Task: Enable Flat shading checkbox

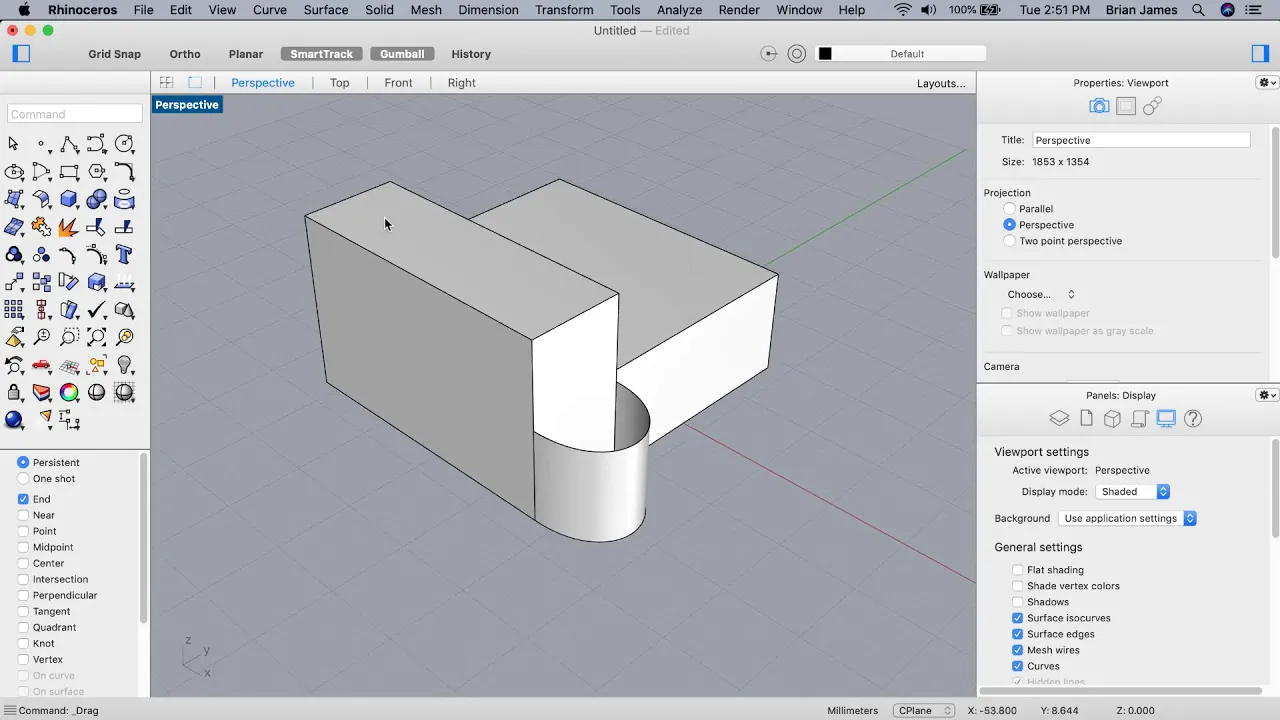Action: coord(1018,570)
